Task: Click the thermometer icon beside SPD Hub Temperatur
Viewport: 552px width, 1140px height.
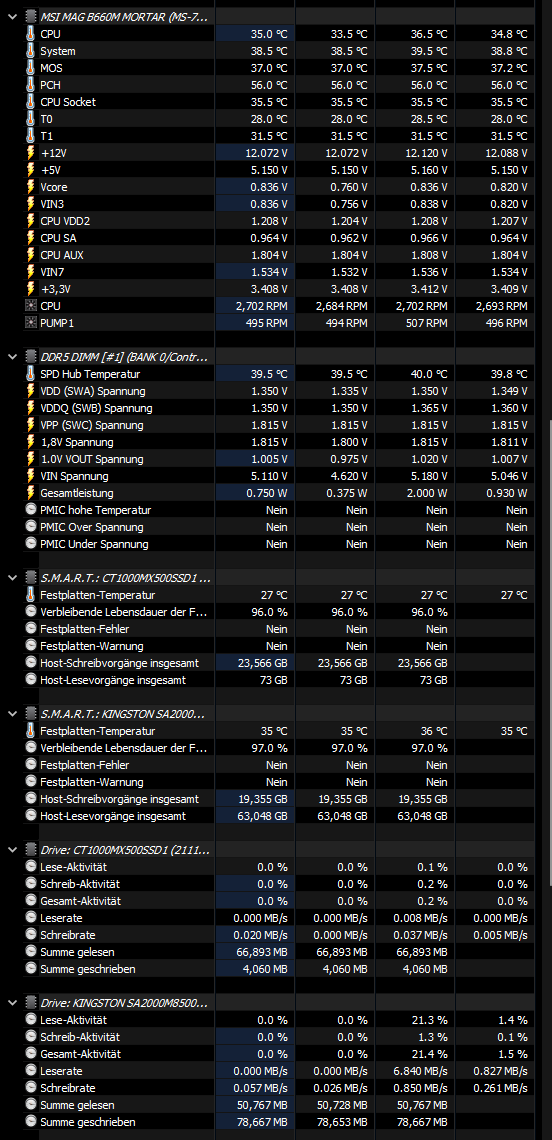Action: [x=31, y=374]
